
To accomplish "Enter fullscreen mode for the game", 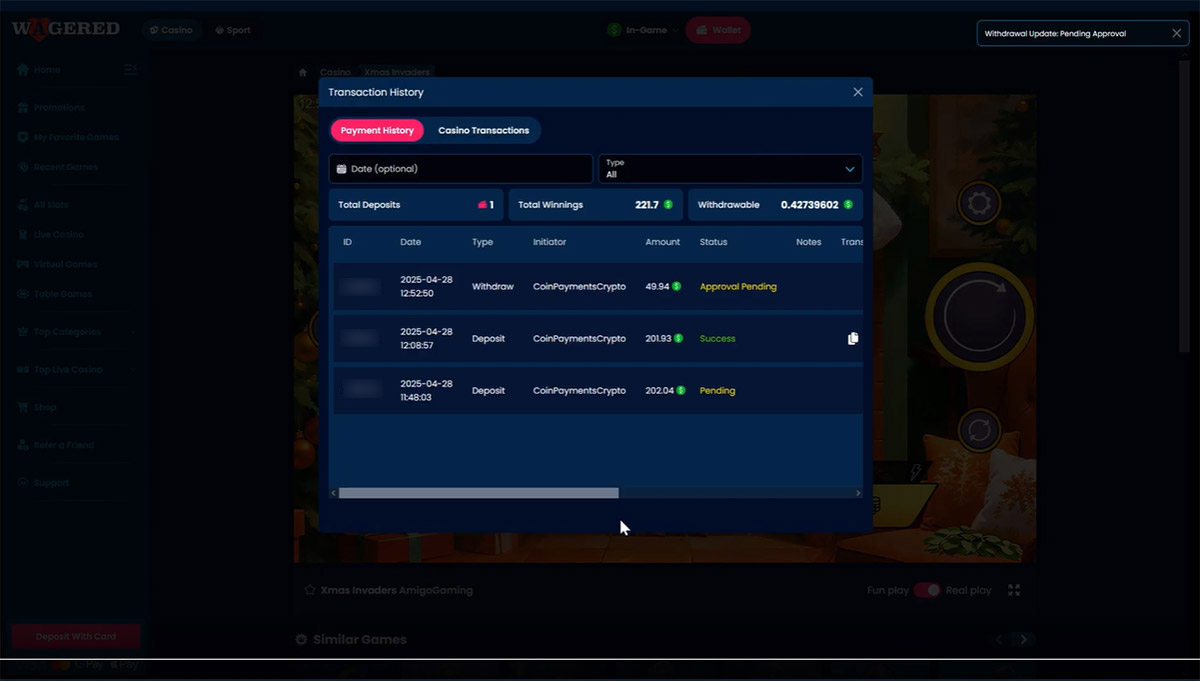I will tap(1014, 590).
